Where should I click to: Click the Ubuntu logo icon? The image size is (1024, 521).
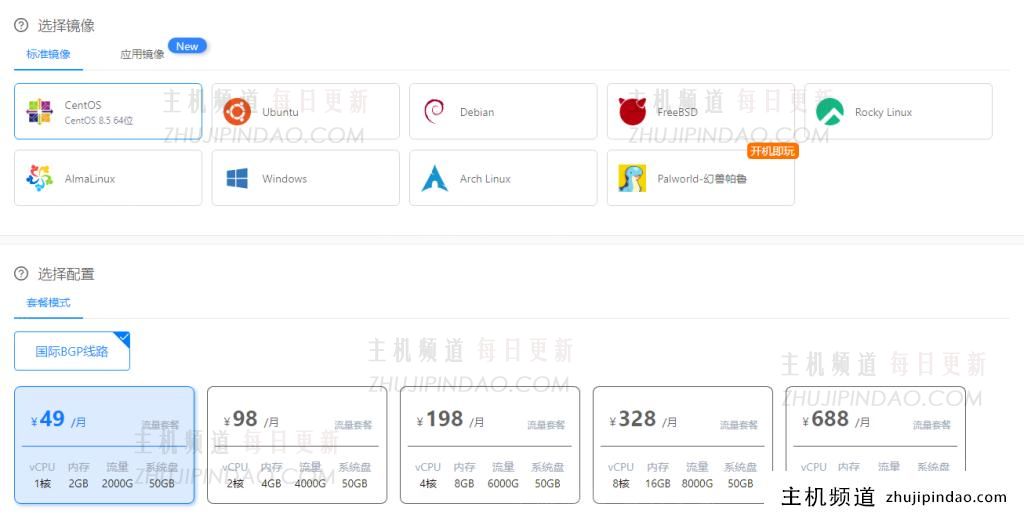click(236, 112)
